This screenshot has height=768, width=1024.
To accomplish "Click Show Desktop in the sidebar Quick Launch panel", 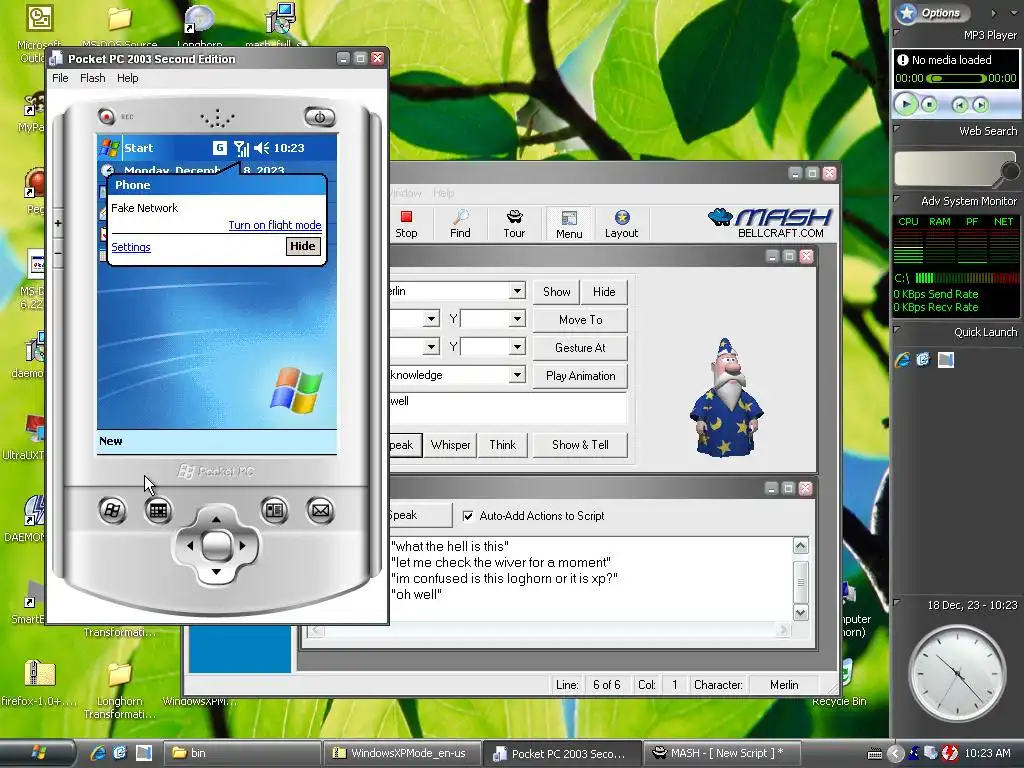I will pyautogui.click(x=946, y=359).
